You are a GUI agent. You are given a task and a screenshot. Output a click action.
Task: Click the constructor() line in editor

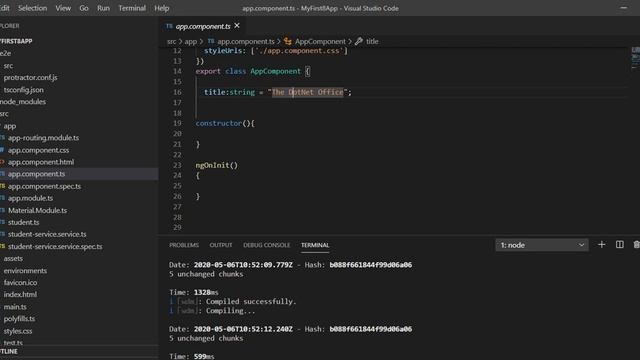pyautogui.click(x=225, y=123)
